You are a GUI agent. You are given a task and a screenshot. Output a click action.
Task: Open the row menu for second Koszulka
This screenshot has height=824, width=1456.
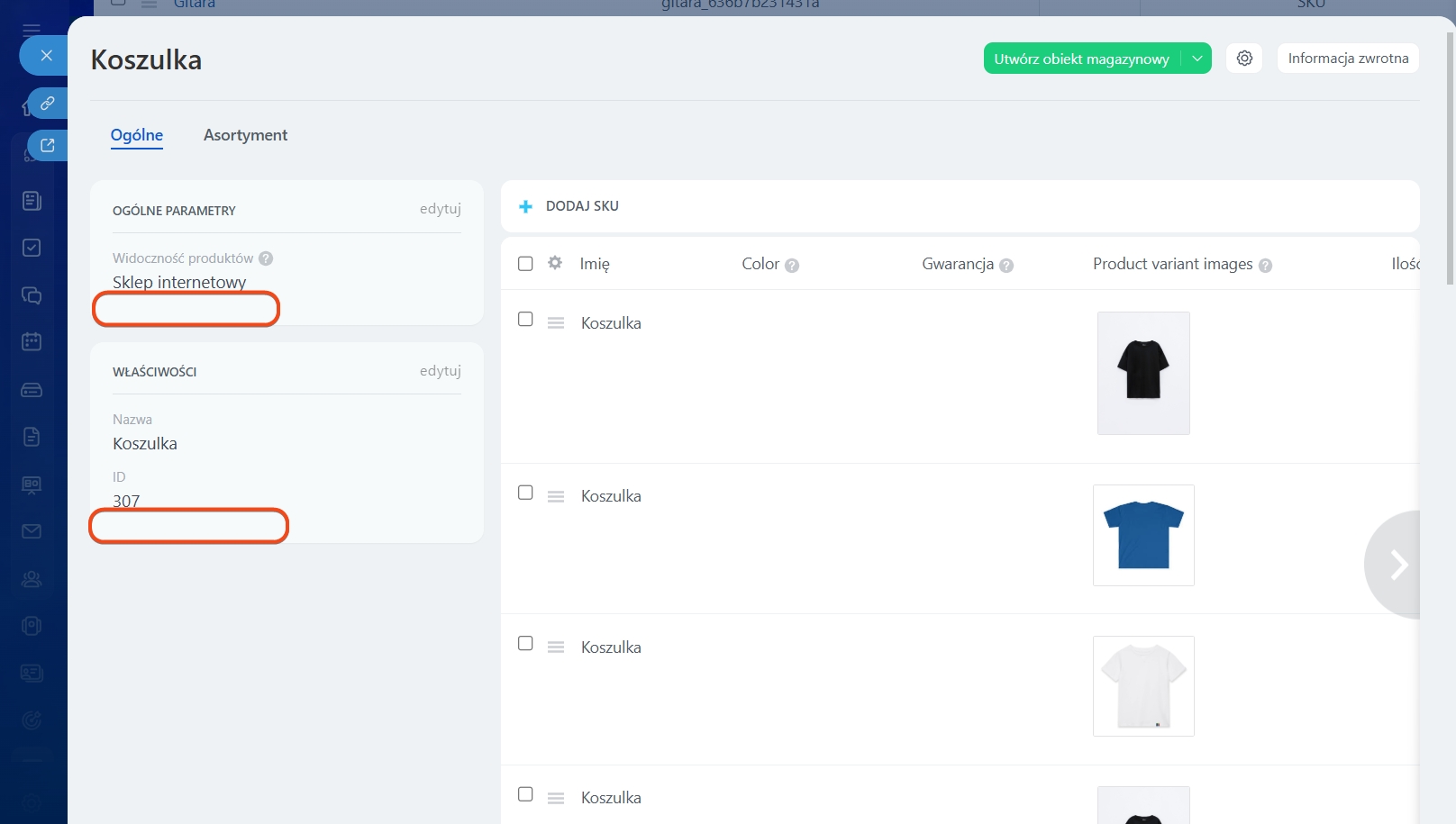(x=556, y=496)
